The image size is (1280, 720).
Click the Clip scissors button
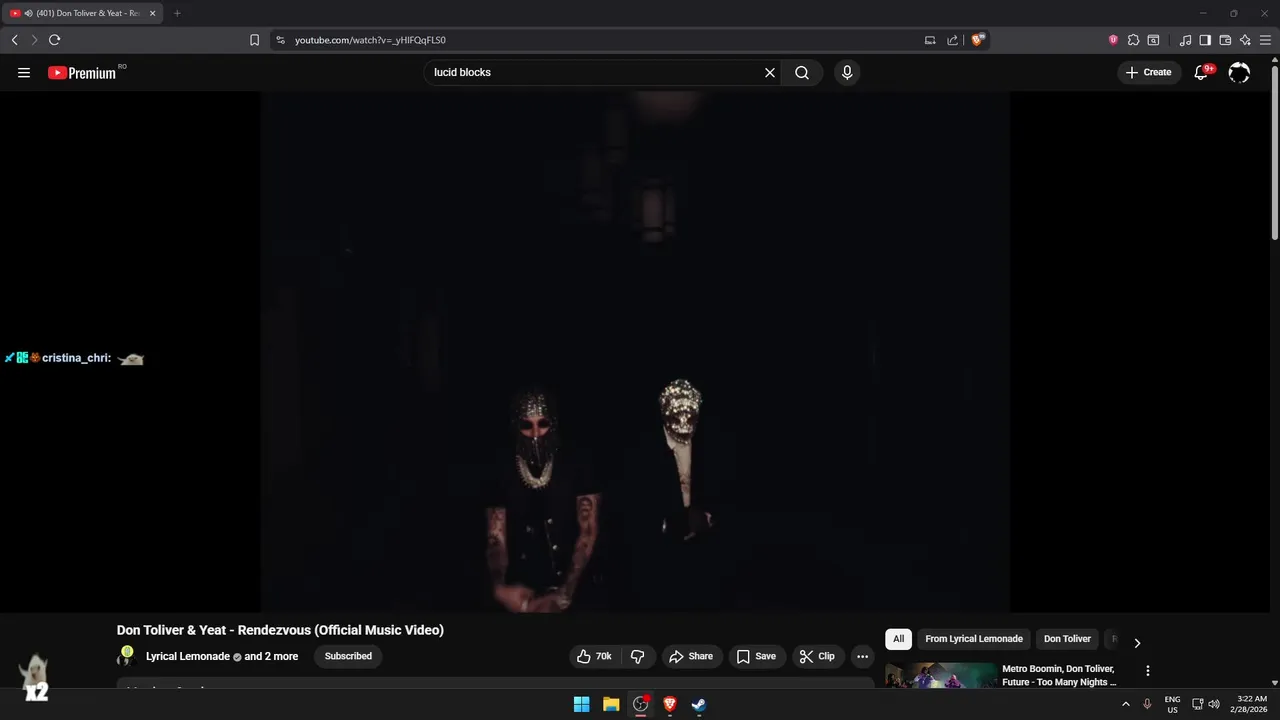pos(817,656)
